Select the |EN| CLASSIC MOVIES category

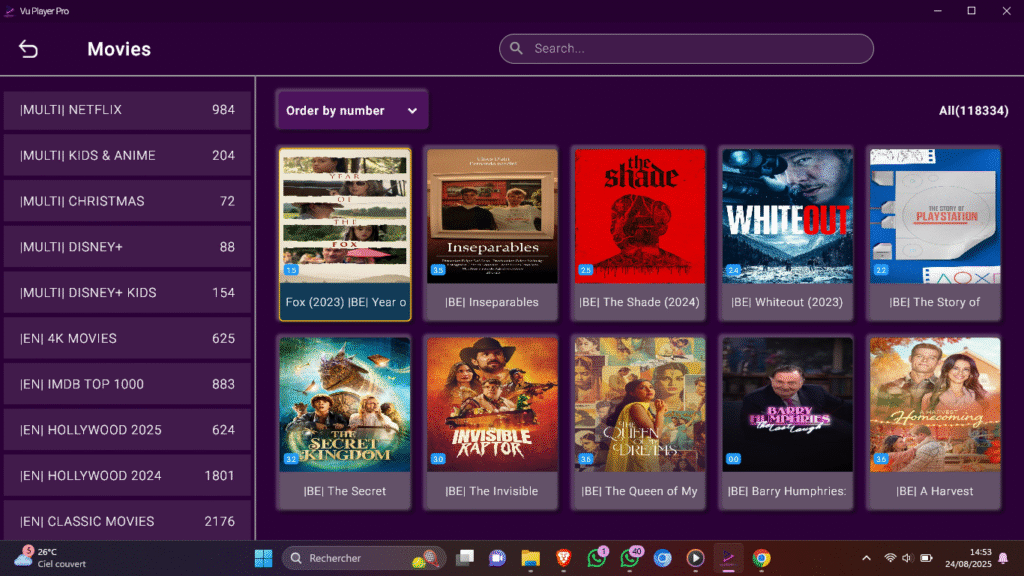pyautogui.click(x=127, y=521)
